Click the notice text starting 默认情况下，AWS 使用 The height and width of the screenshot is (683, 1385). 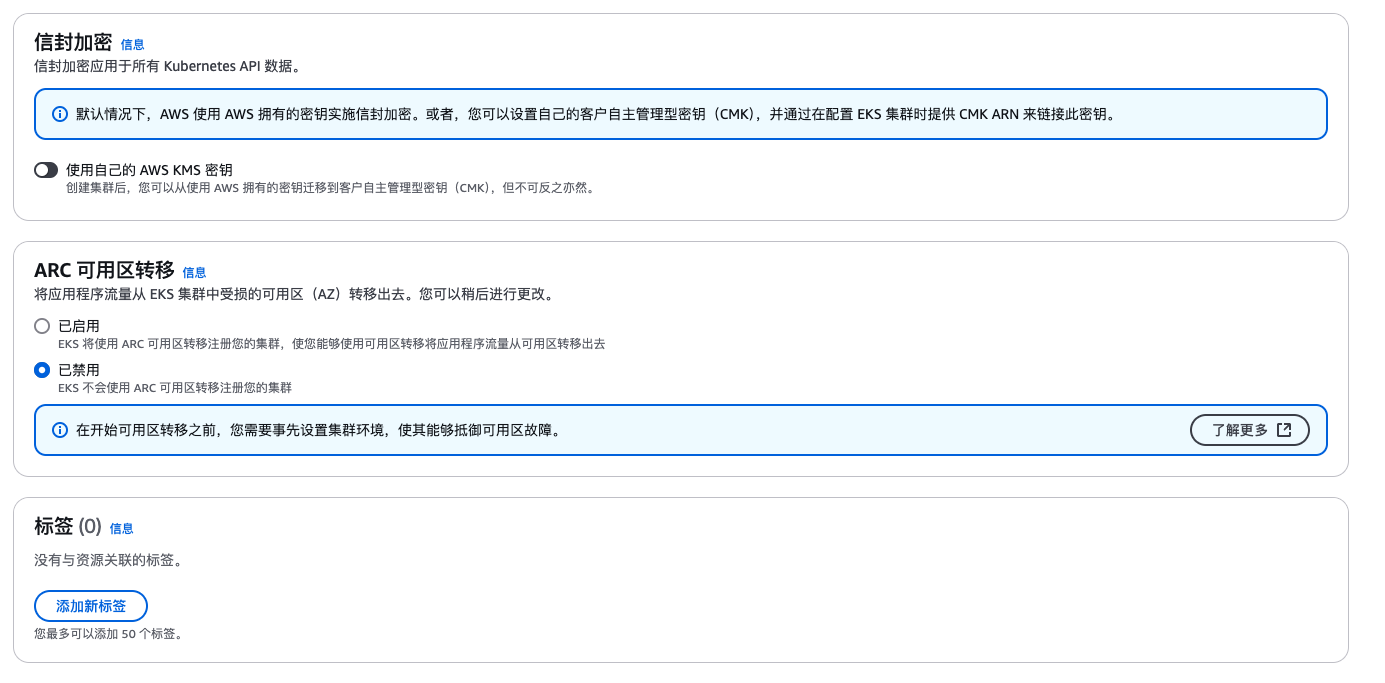coord(596,114)
